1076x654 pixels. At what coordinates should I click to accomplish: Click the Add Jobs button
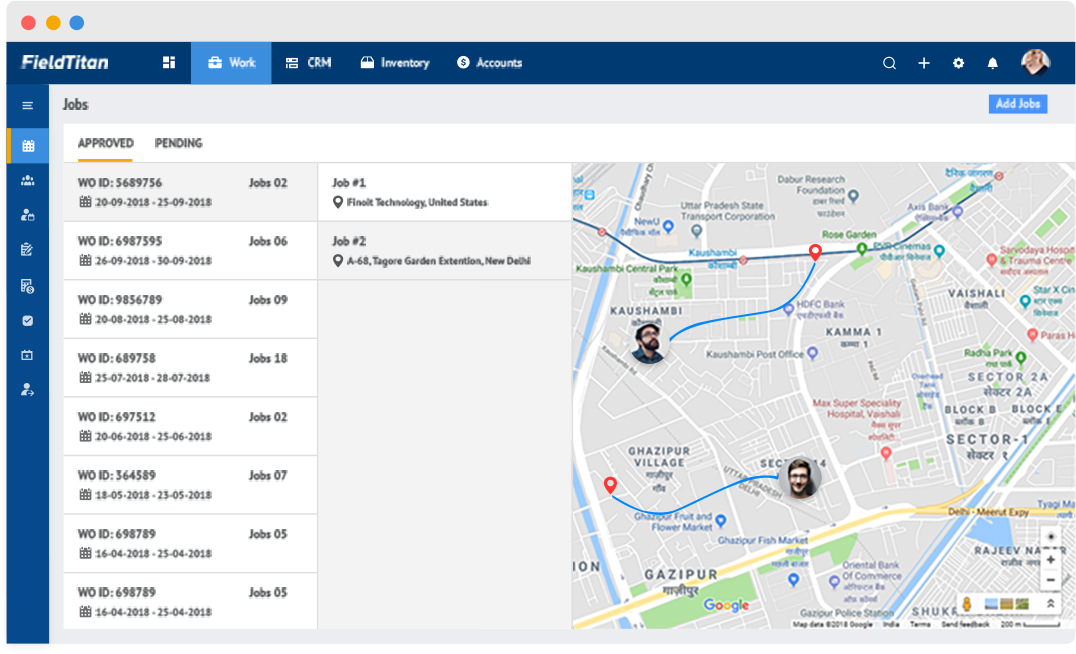pos(1018,104)
